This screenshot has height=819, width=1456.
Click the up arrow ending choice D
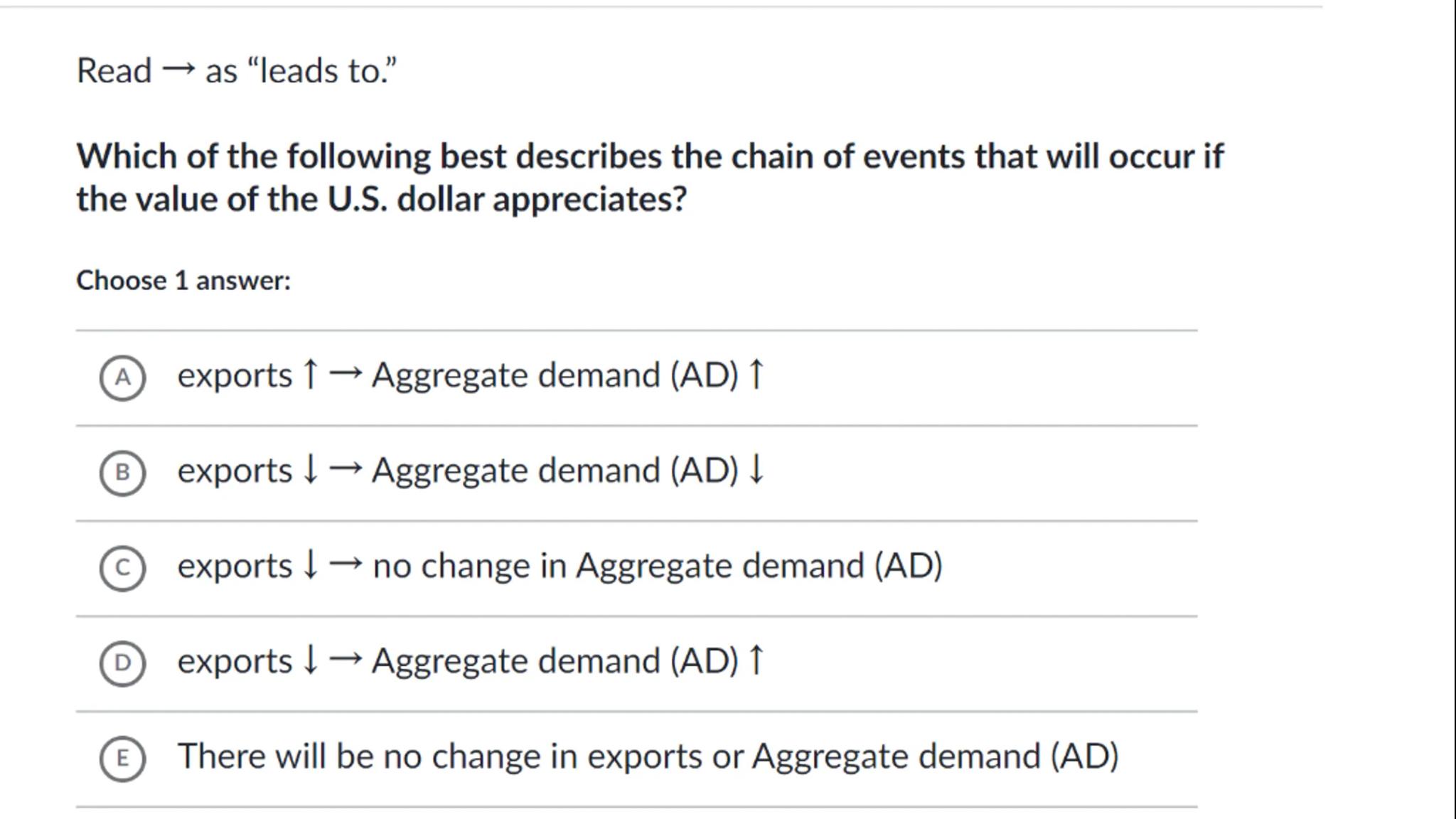point(756,660)
